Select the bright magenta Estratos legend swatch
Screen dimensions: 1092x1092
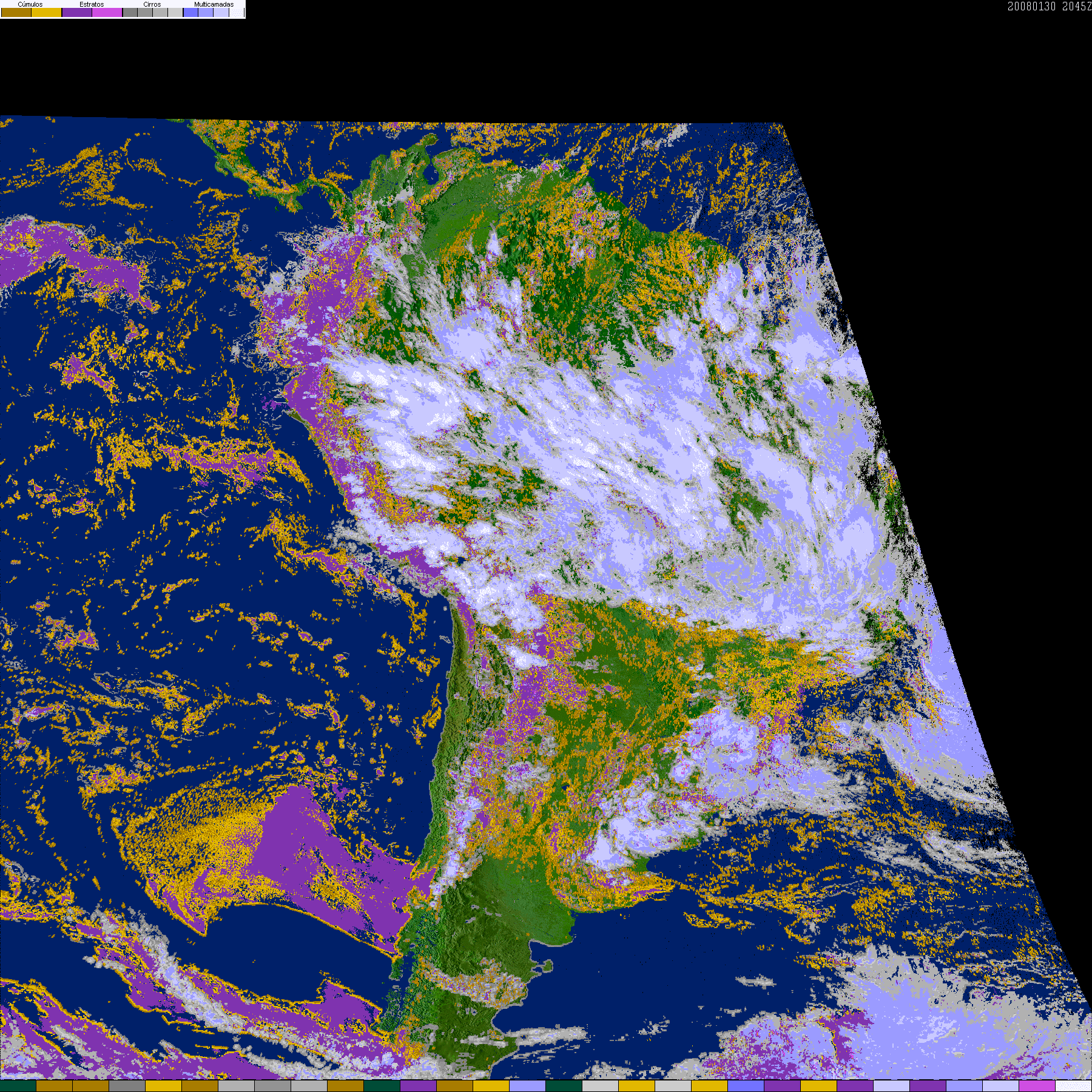coord(107,12)
